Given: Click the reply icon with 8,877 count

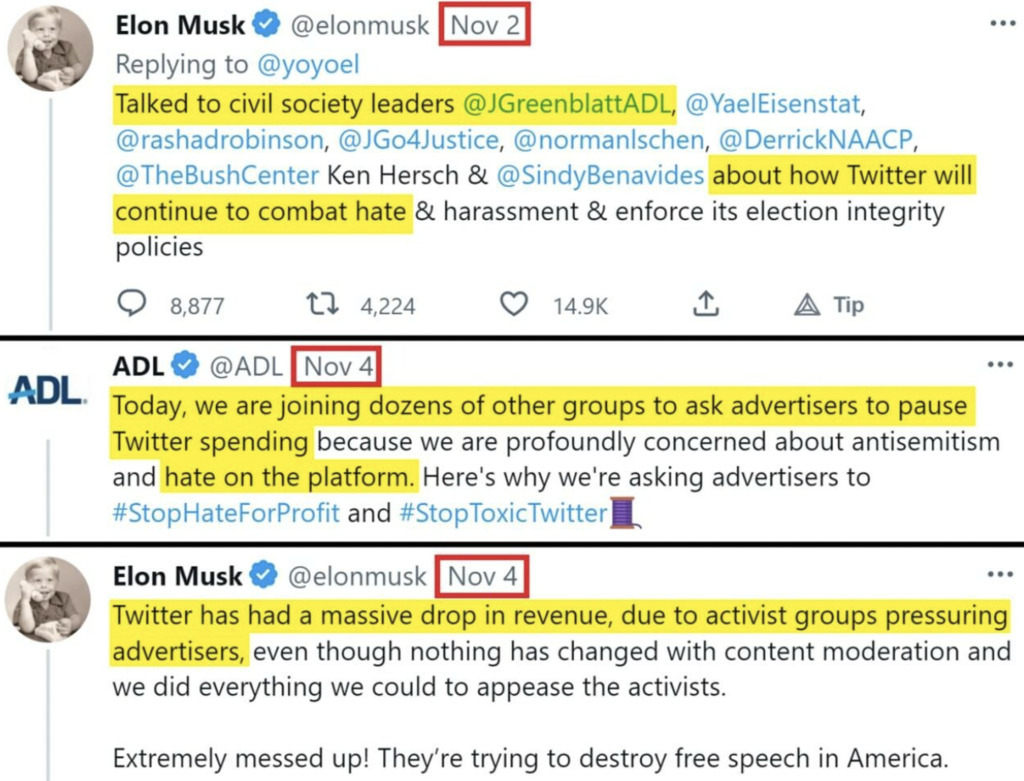Looking at the screenshot, I should (x=131, y=304).
